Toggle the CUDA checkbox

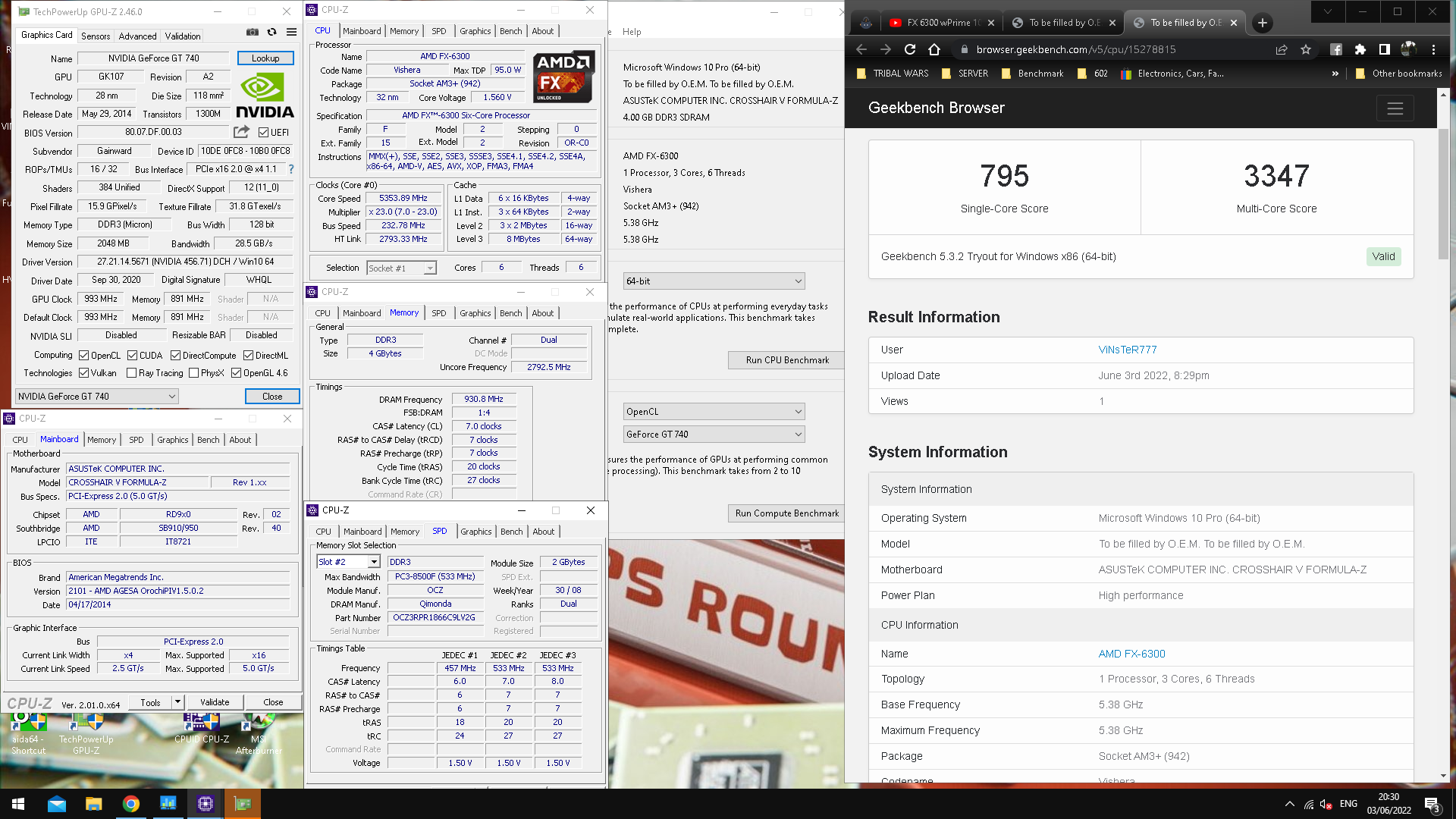pyautogui.click(x=132, y=355)
